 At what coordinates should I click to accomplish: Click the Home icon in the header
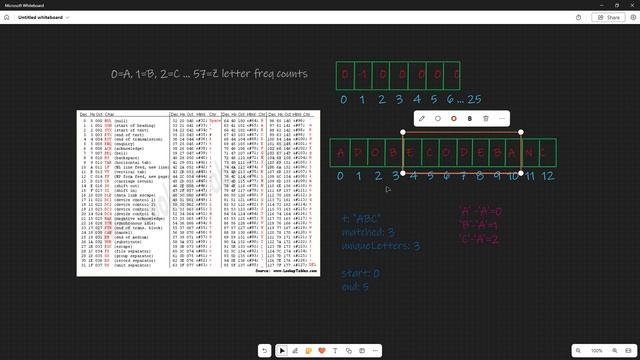(x=7, y=18)
